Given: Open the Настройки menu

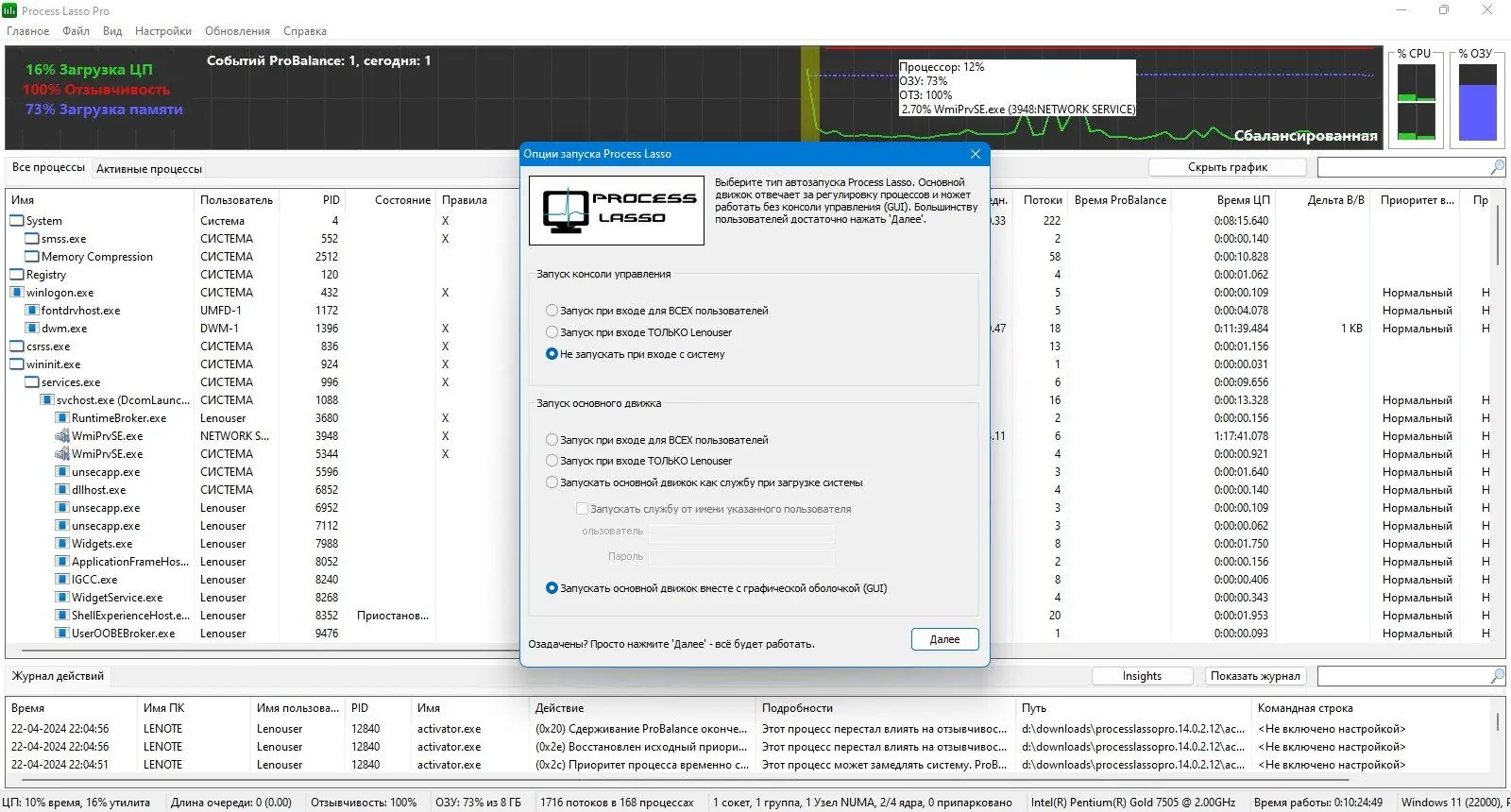Looking at the screenshot, I should [x=163, y=31].
